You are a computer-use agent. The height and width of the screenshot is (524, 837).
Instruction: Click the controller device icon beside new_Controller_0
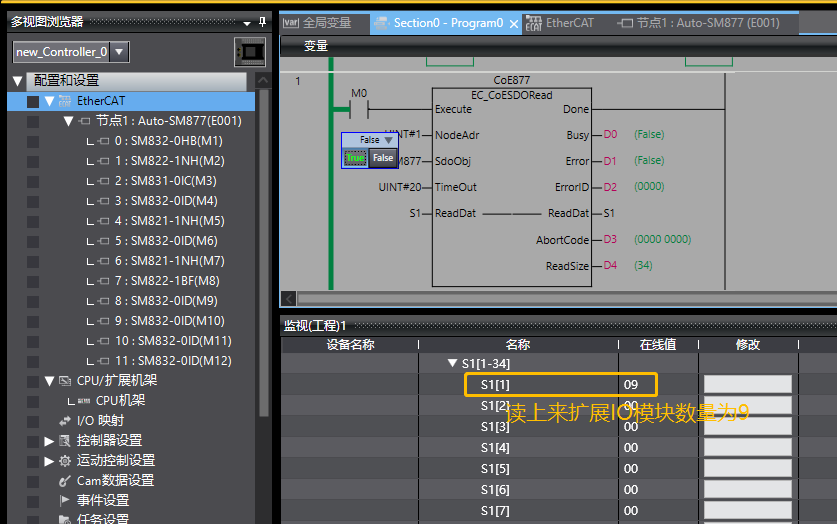click(x=250, y=52)
